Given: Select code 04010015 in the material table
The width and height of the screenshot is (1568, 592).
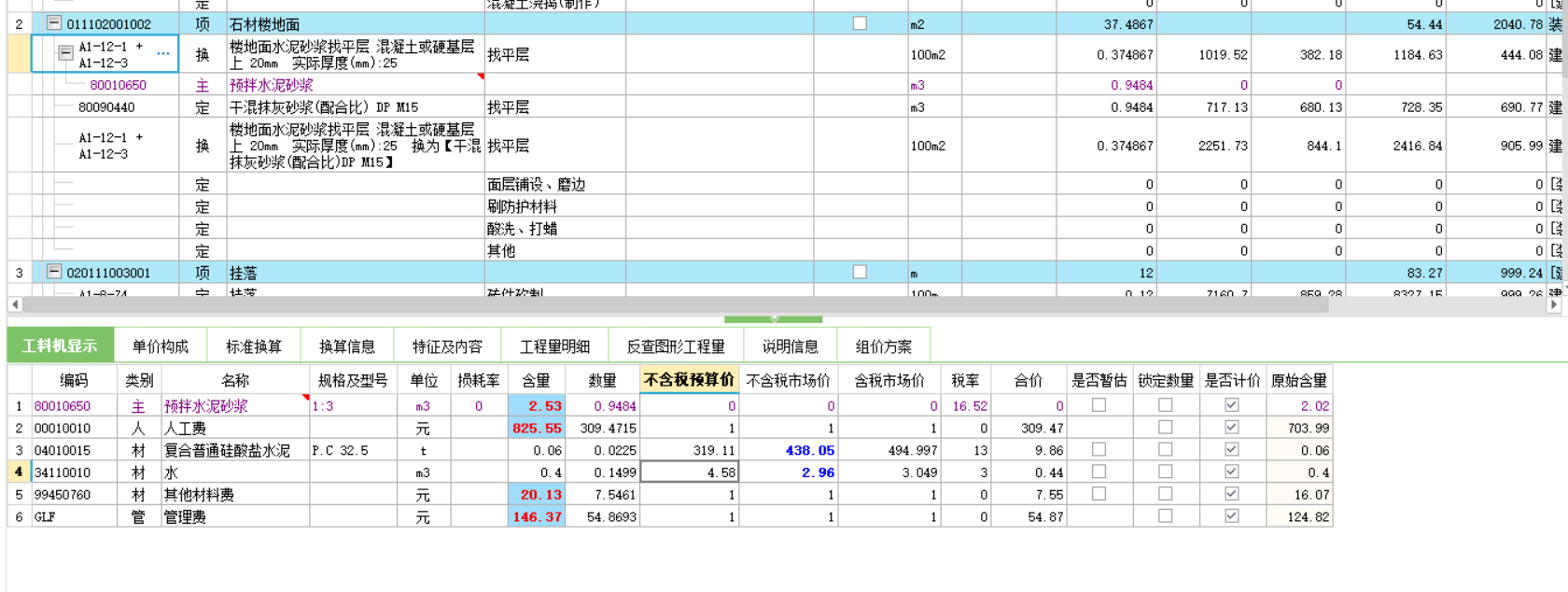Looking at the screenshot, I should [74, 450].
